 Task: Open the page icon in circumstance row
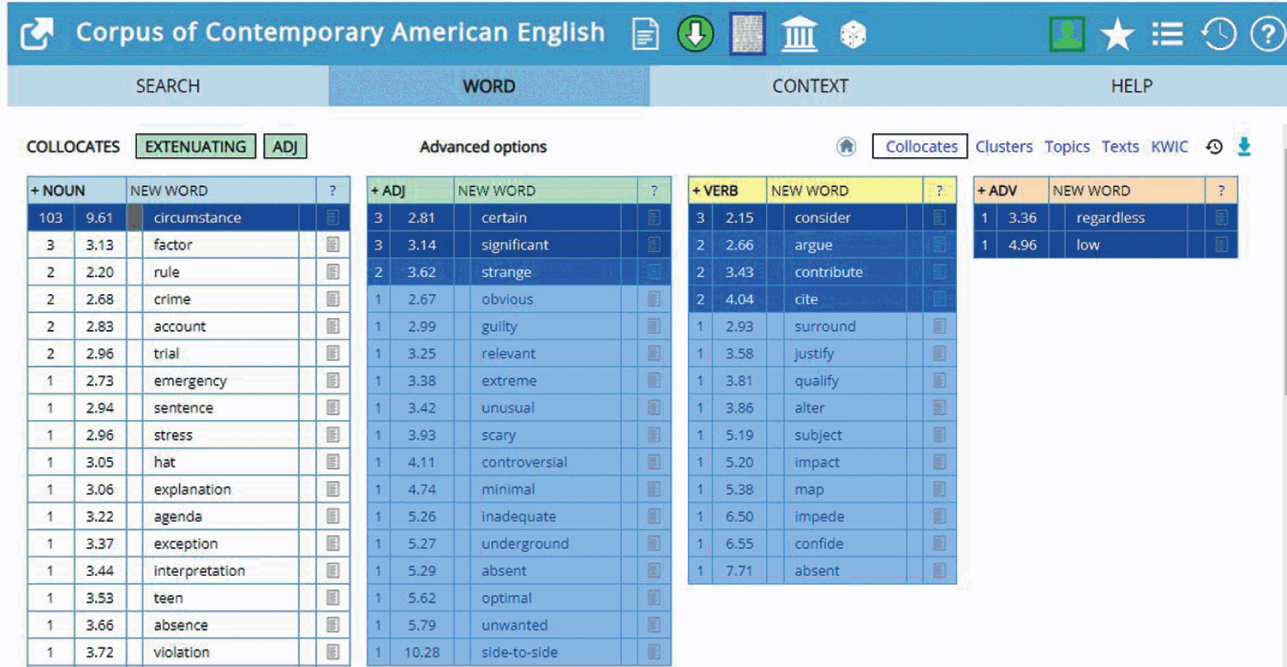(333, 217)
